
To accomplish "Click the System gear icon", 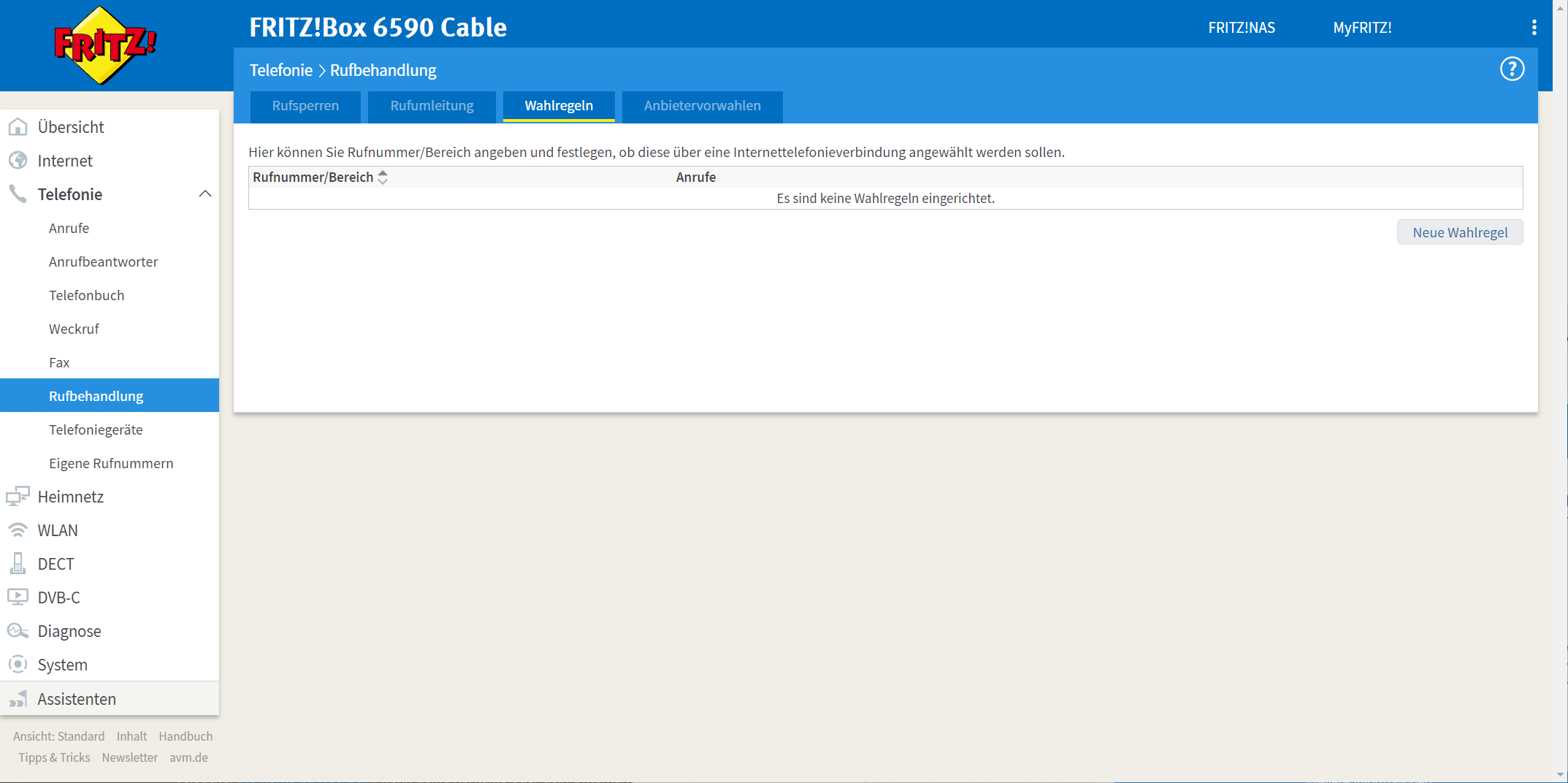I will click(18, 665).
